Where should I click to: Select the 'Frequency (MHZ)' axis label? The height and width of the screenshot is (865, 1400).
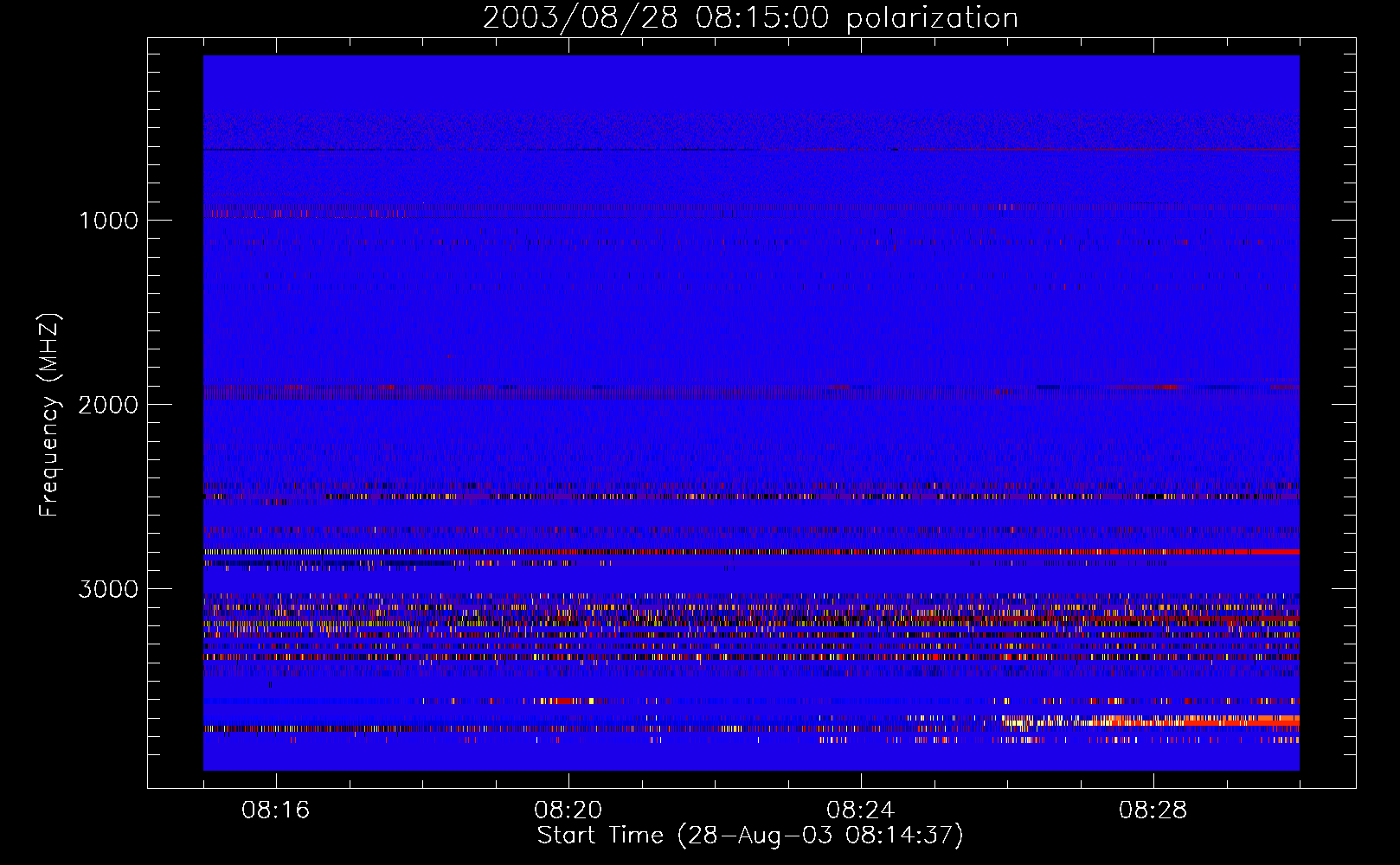coord(49,415)
